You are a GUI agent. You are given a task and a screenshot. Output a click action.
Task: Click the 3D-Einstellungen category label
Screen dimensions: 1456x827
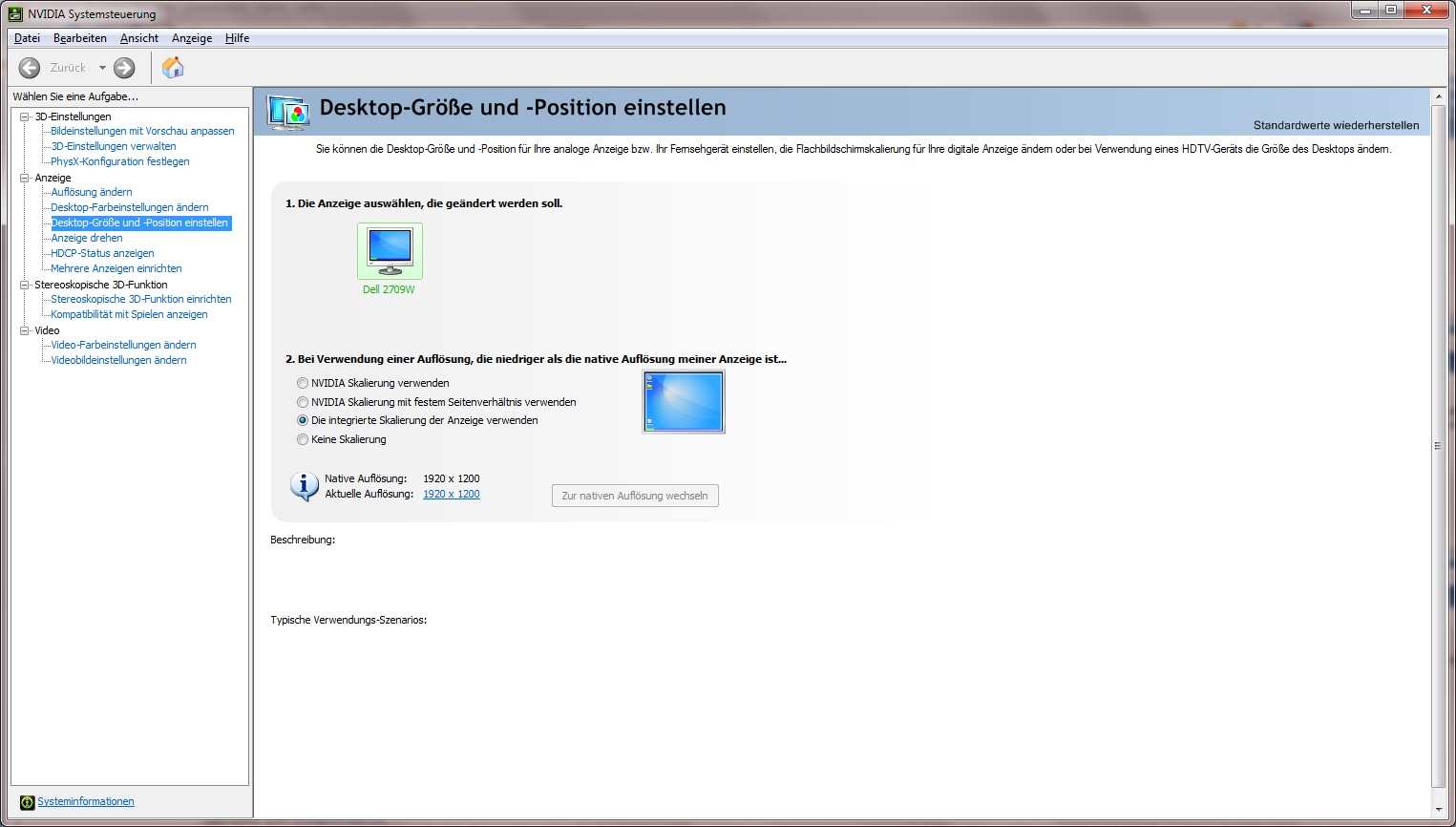[x=73, y=117]
